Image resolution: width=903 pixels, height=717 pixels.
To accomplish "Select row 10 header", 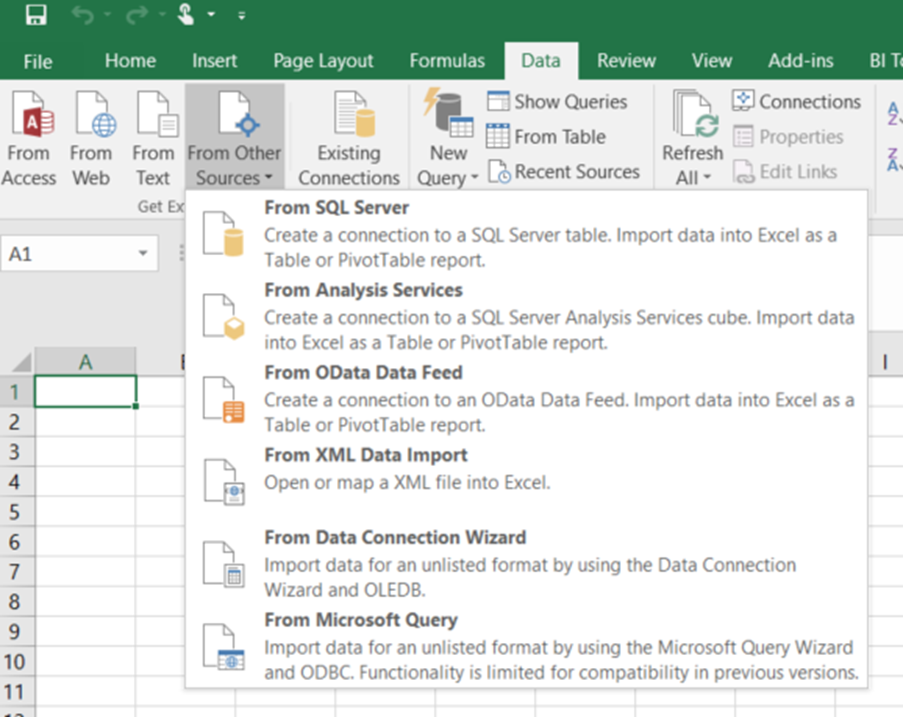I will [15, 661].
